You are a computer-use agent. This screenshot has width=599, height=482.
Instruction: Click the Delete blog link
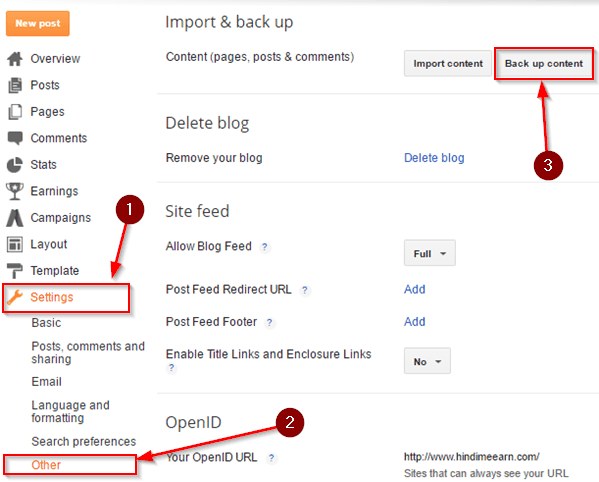[434, 158]
